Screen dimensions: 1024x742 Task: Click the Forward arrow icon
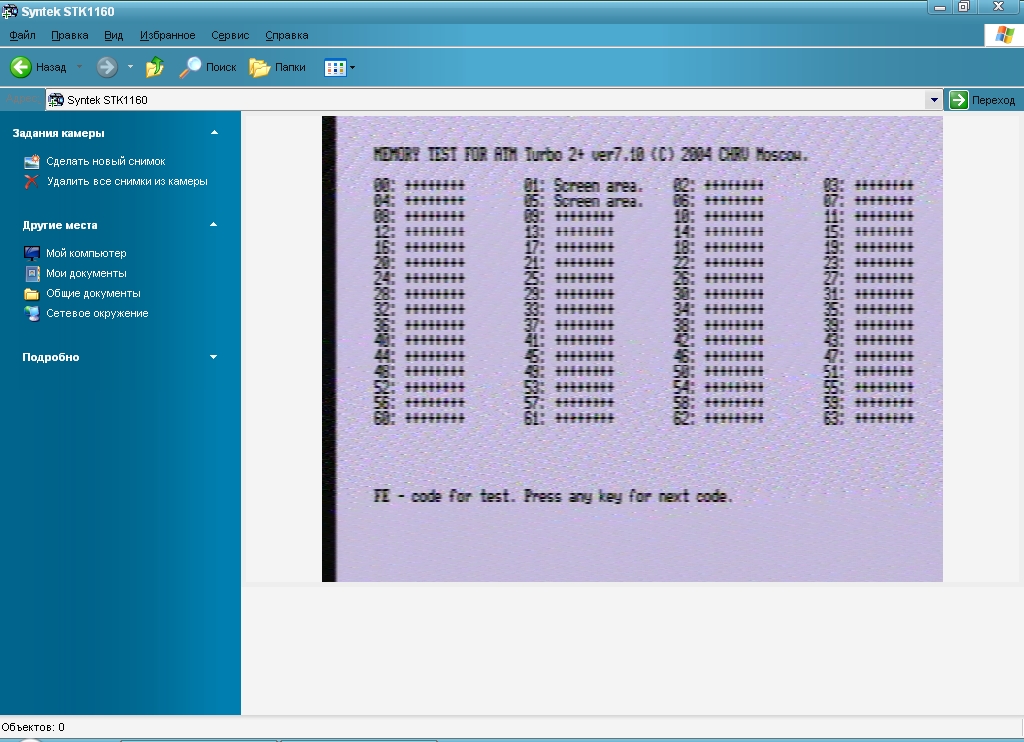pyautogui.click(x=107, y=67)
